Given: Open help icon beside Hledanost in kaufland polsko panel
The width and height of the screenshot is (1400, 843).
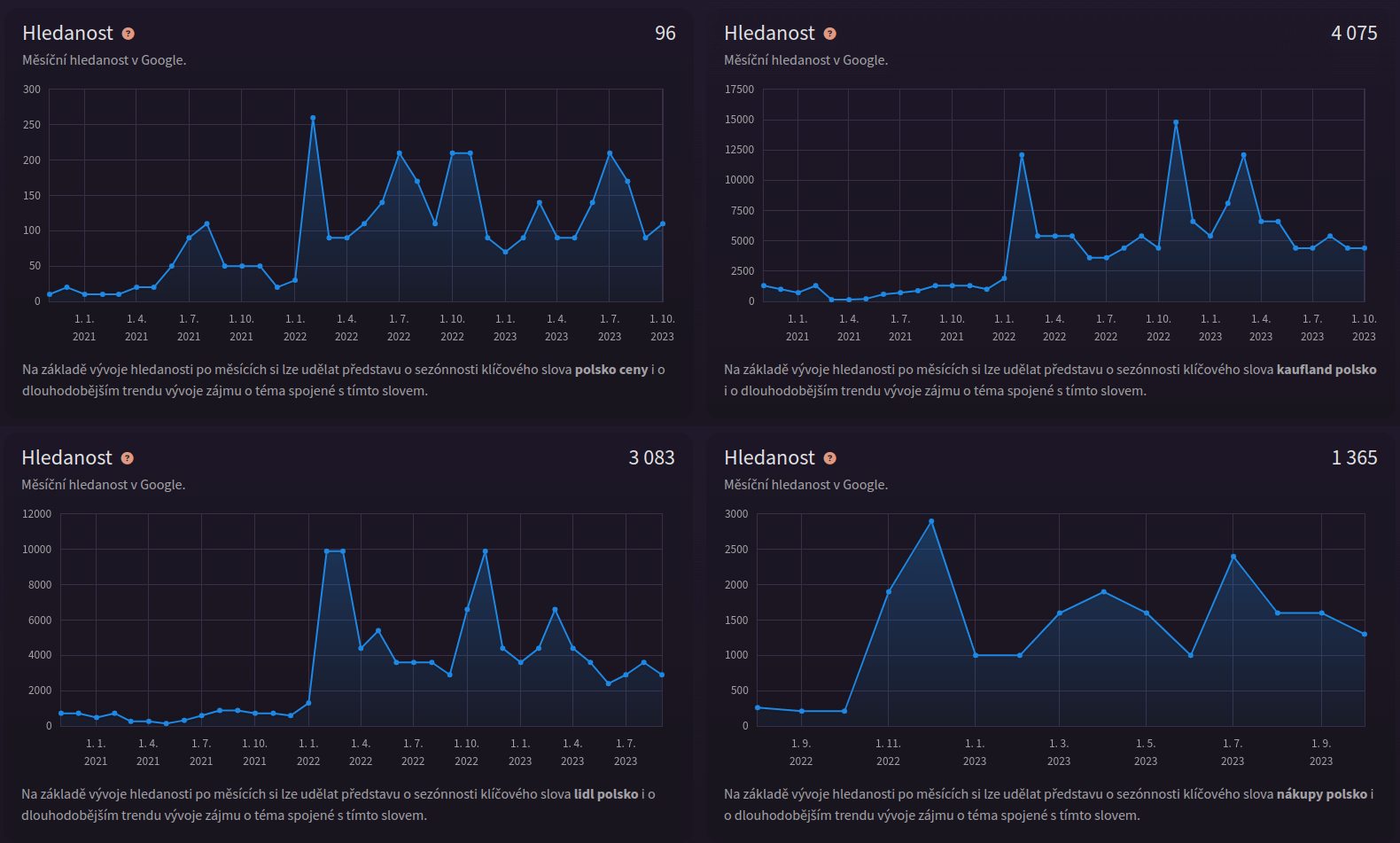Looking at the screenshot, I should [x=830, y=34].
